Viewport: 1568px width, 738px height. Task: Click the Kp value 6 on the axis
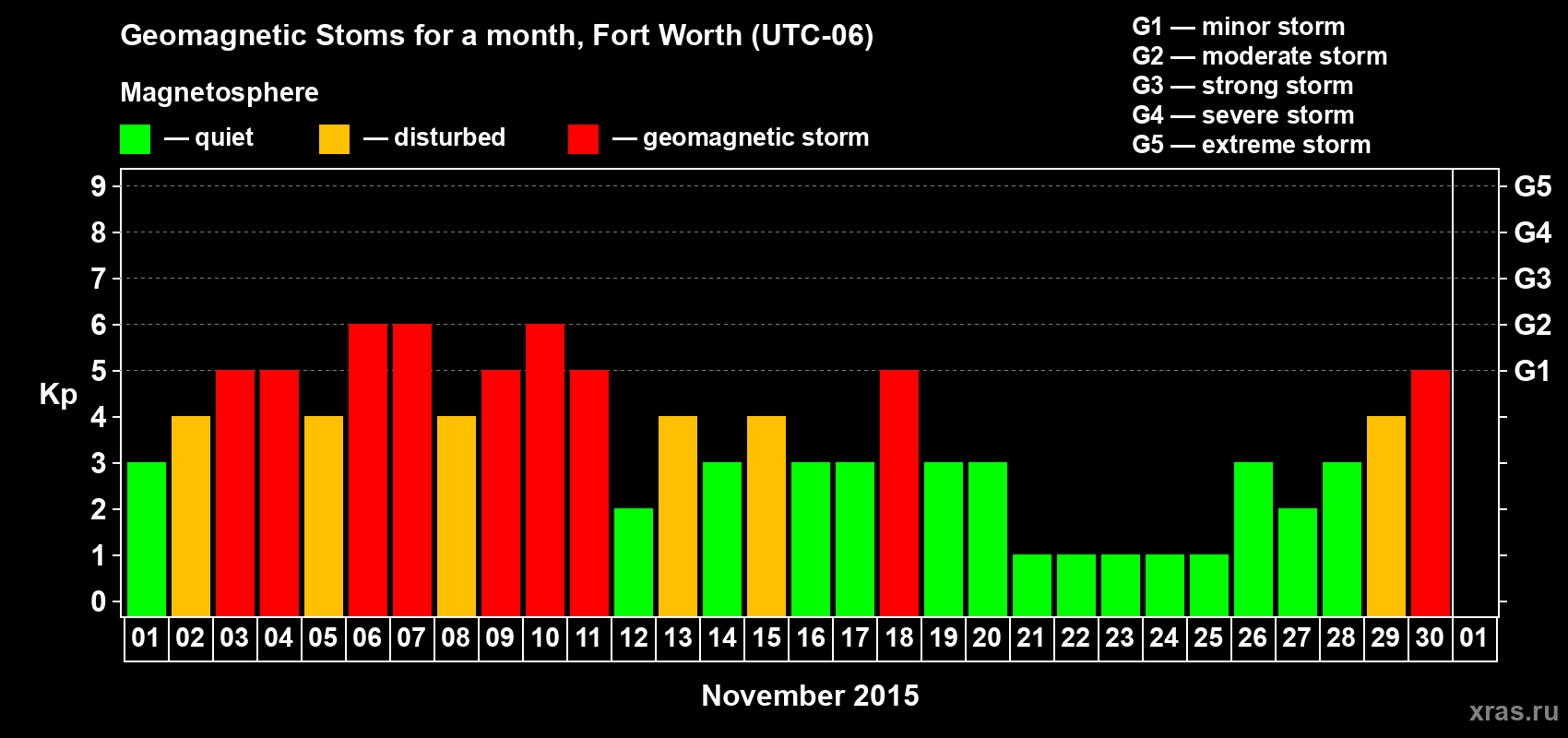point(99,325)
